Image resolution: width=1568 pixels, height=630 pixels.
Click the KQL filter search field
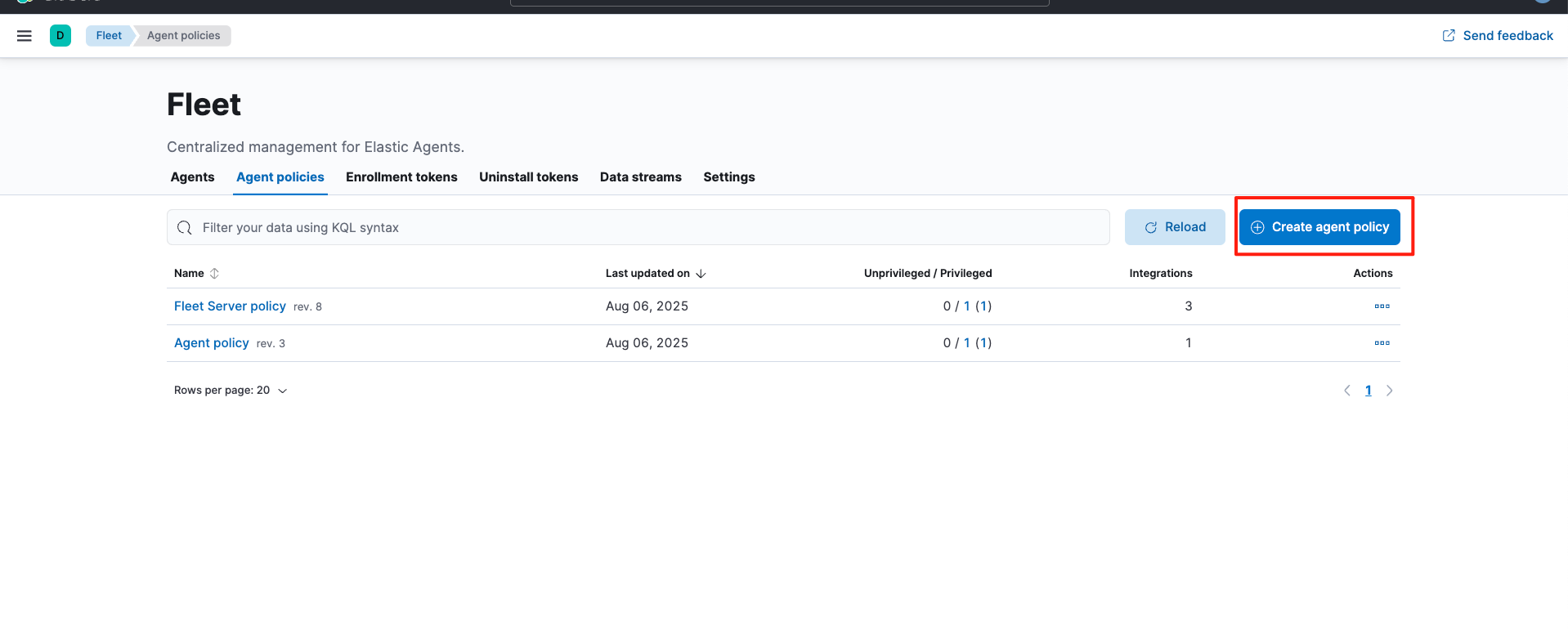[638, 228]
